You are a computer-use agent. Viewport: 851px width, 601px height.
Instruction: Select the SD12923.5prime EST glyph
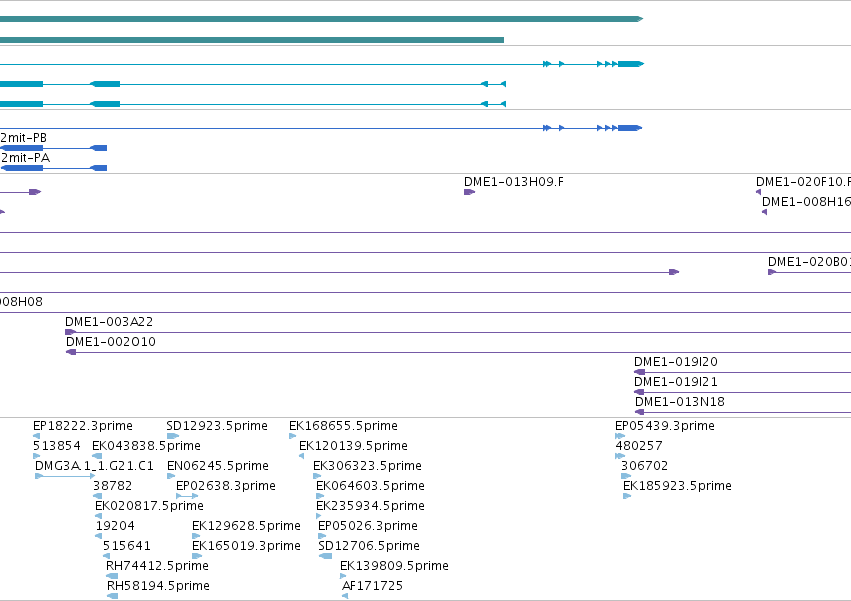[x=173, y=436]
